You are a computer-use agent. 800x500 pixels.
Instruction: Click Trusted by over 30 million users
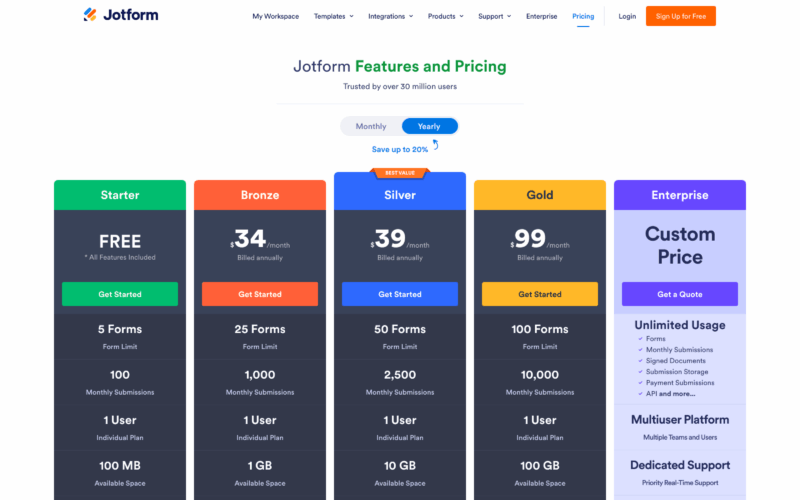(399, 87)
